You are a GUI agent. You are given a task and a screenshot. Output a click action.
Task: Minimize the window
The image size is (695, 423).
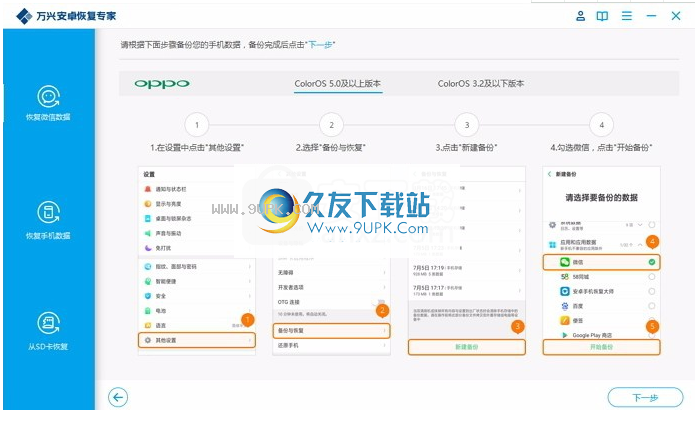[x=651, y=16]
